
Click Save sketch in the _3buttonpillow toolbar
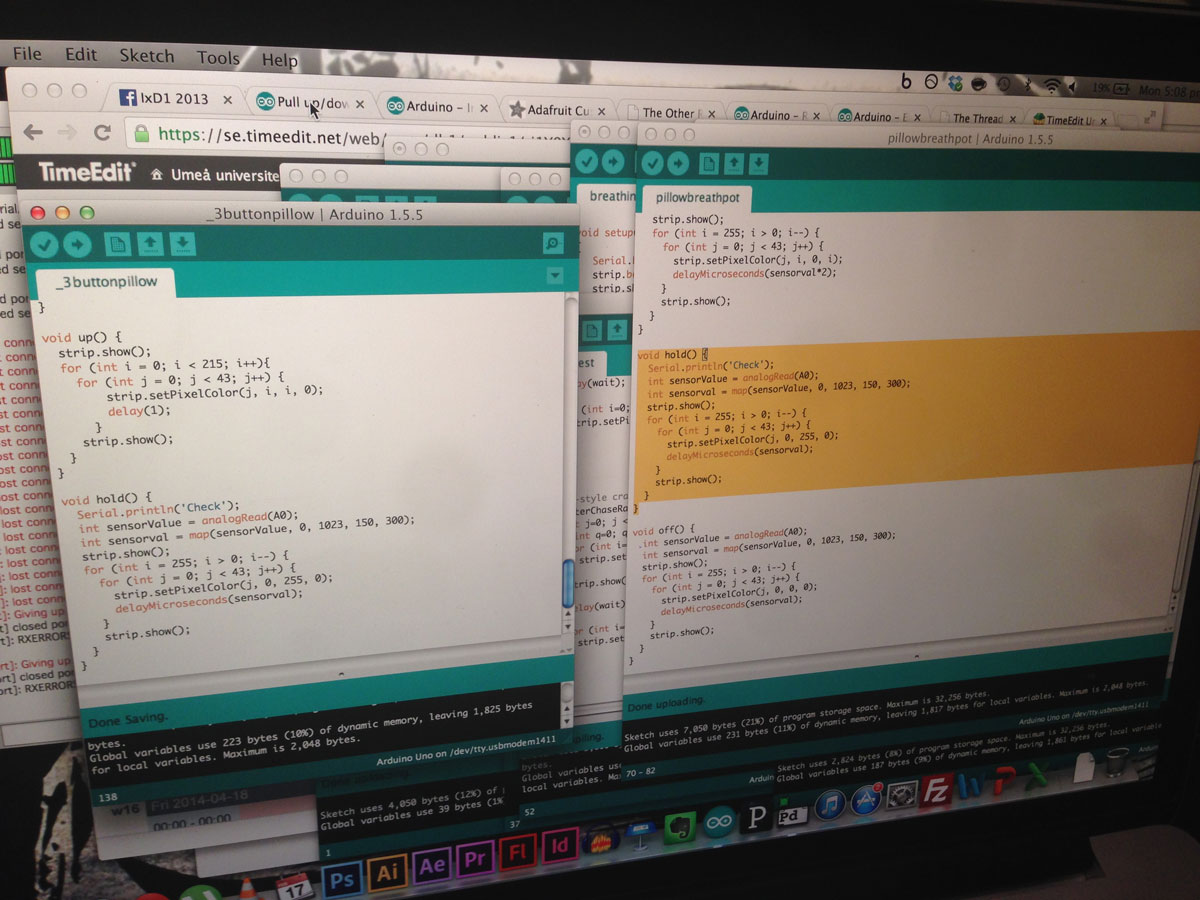[x=182, y=243]
